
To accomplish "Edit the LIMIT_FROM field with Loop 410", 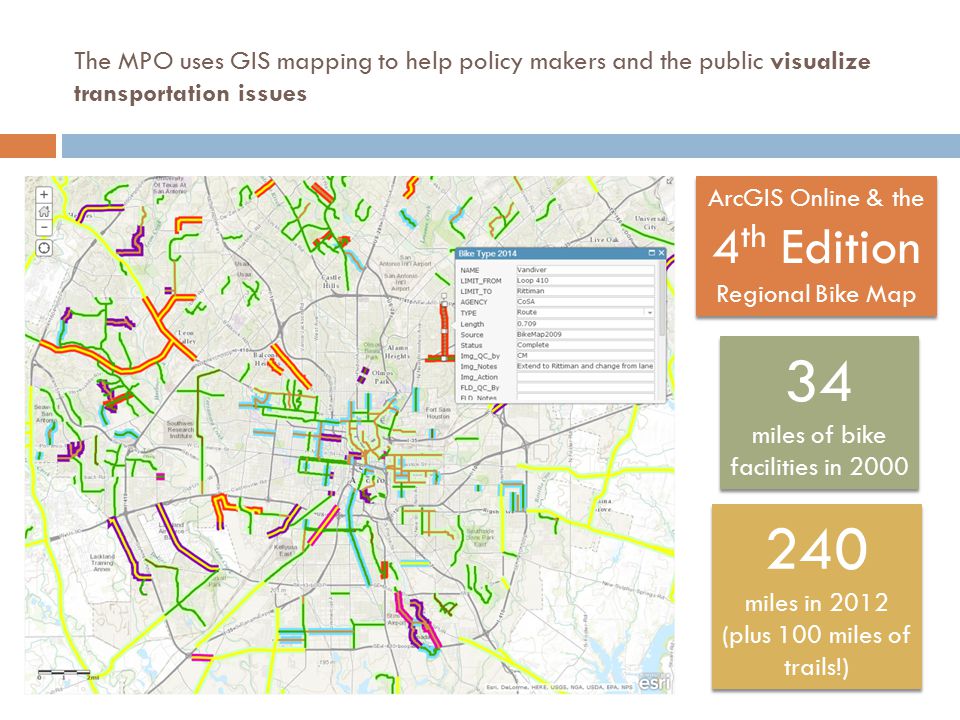I will coord(585,280).
